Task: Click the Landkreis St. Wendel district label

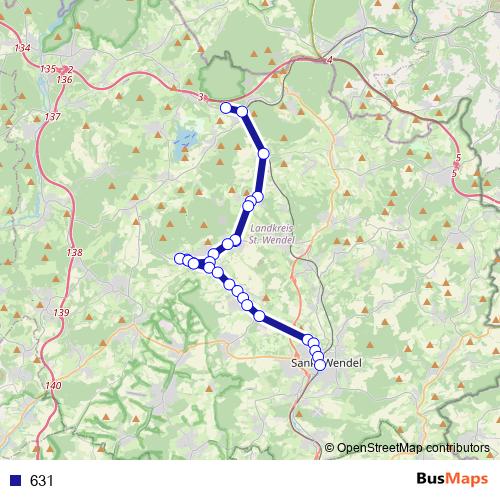Action: click(x=272, y=234)
